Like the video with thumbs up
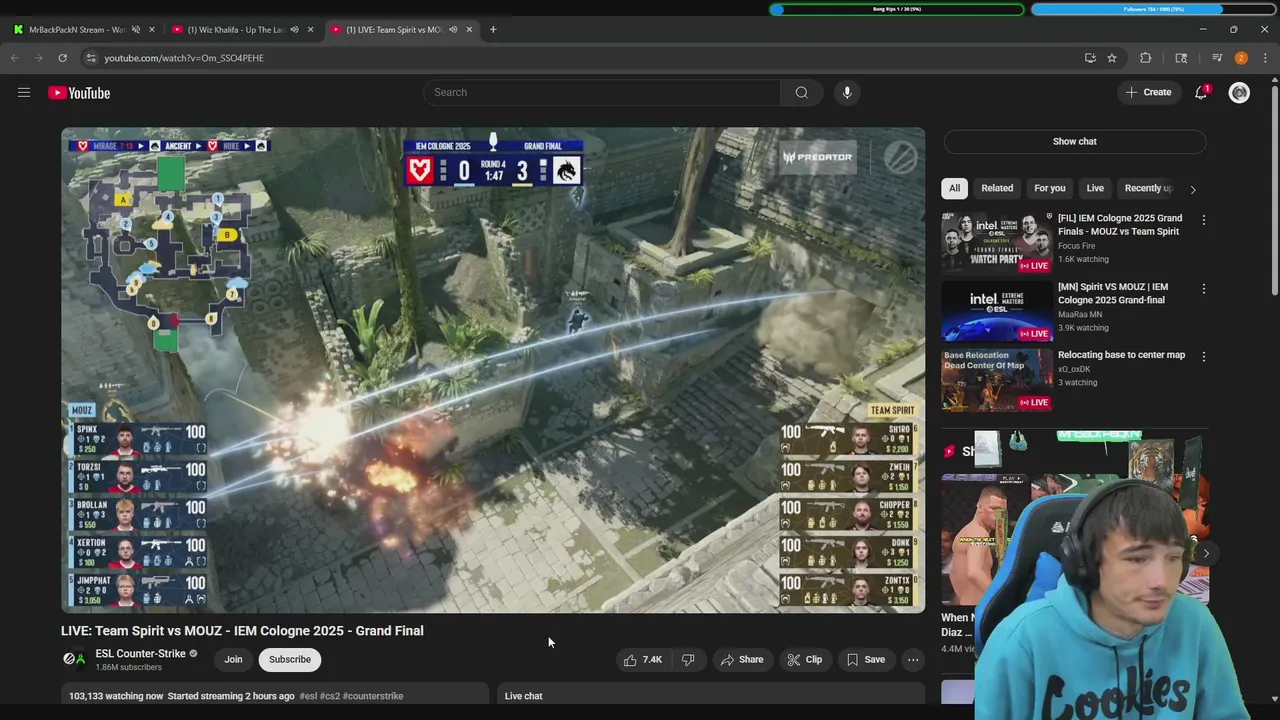1280x720 pixels. (x=642, y=660)
